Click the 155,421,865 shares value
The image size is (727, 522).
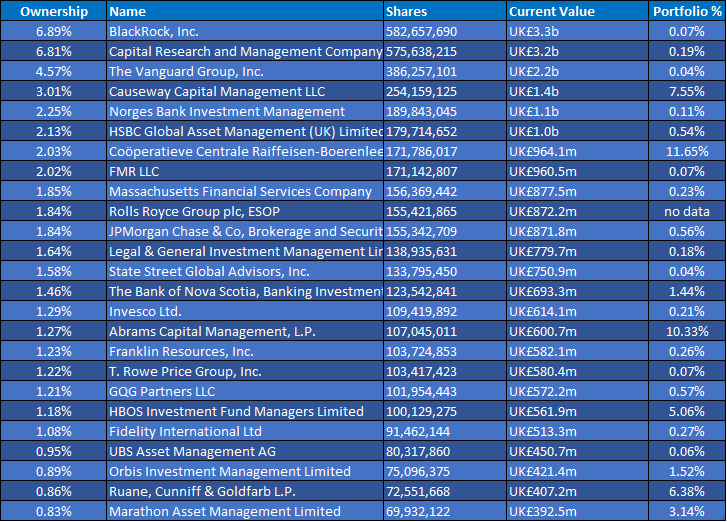click(x=421, y=211)
